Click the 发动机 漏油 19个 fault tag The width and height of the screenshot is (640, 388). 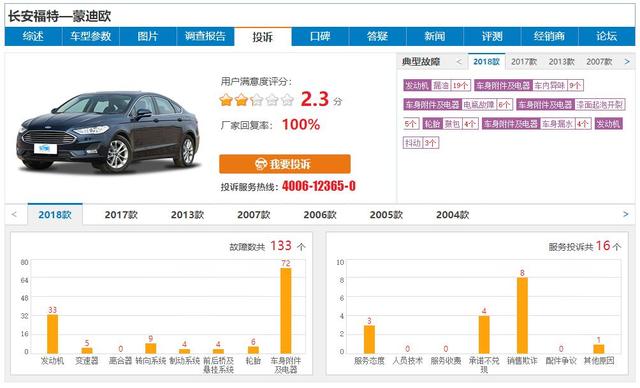(x=437, y=86)
